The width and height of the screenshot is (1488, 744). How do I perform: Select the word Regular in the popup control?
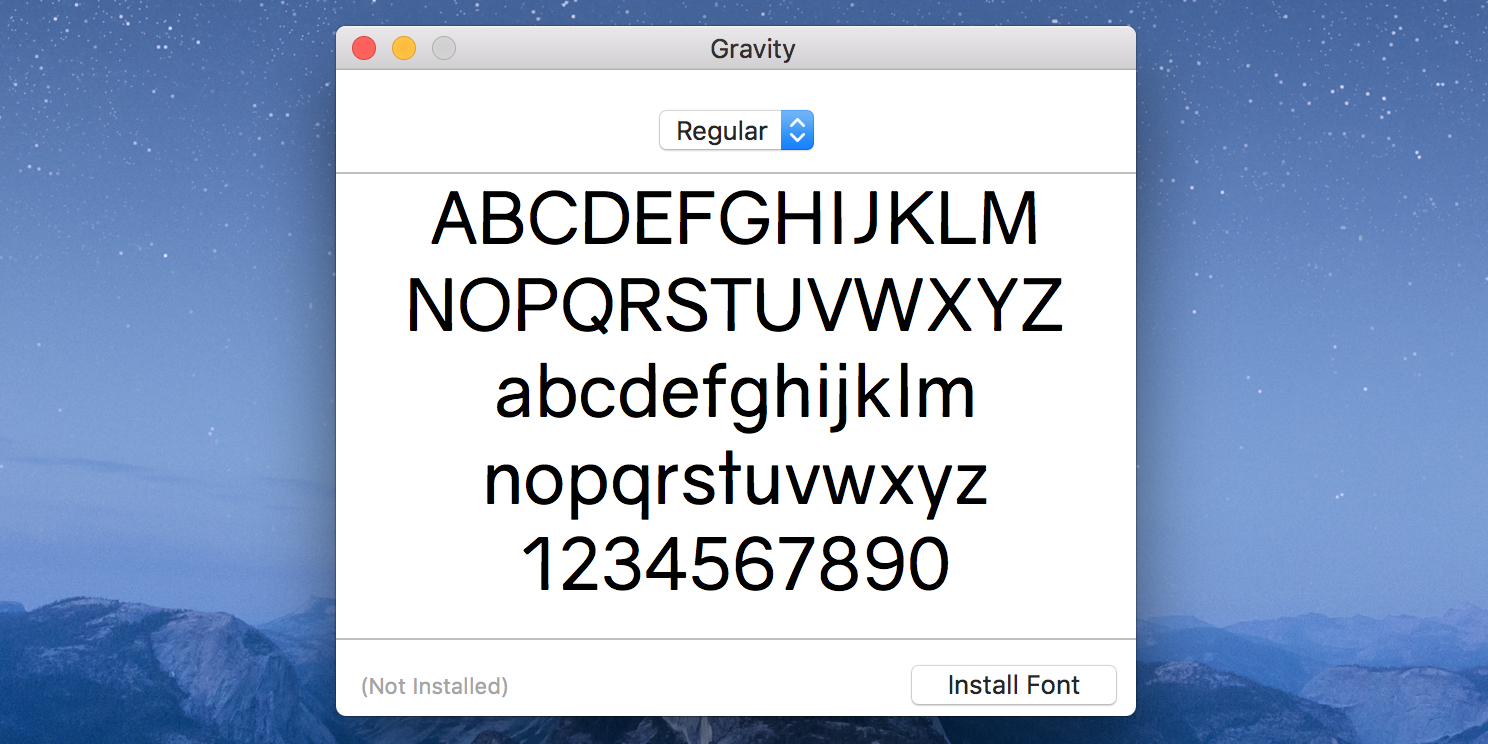point(722,130)
